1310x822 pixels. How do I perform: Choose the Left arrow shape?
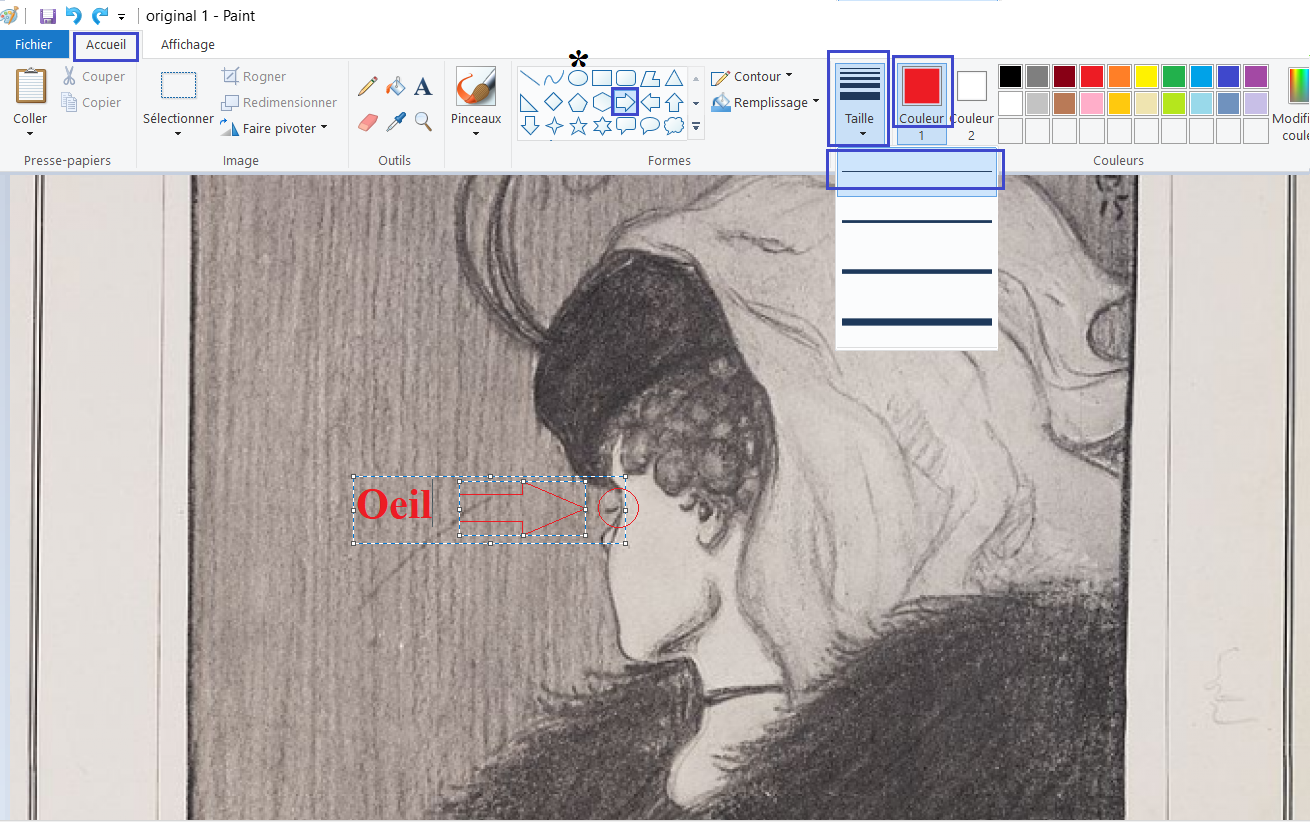[x=650, y=102]
